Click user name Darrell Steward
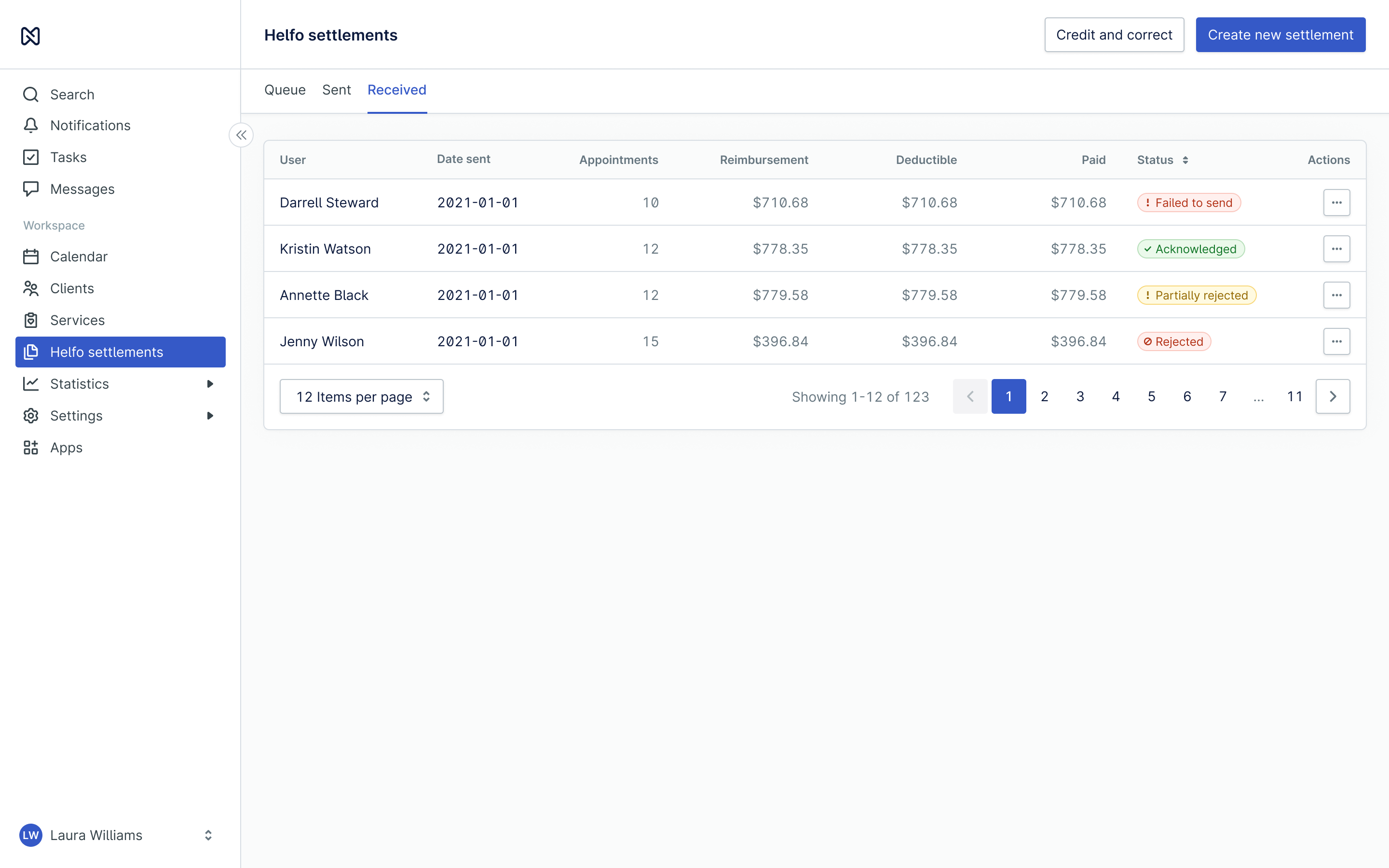Viewport: 1389px width, 868px height. click(329, 203)
